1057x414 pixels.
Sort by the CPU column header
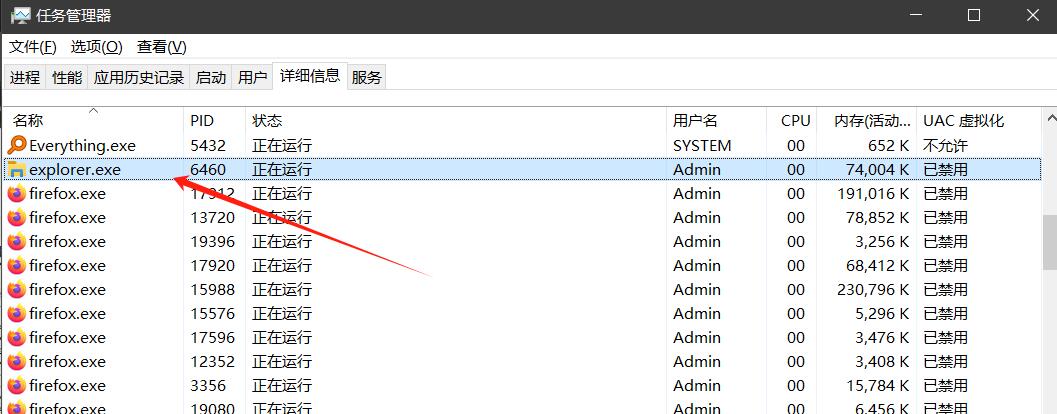click(791, 120)
